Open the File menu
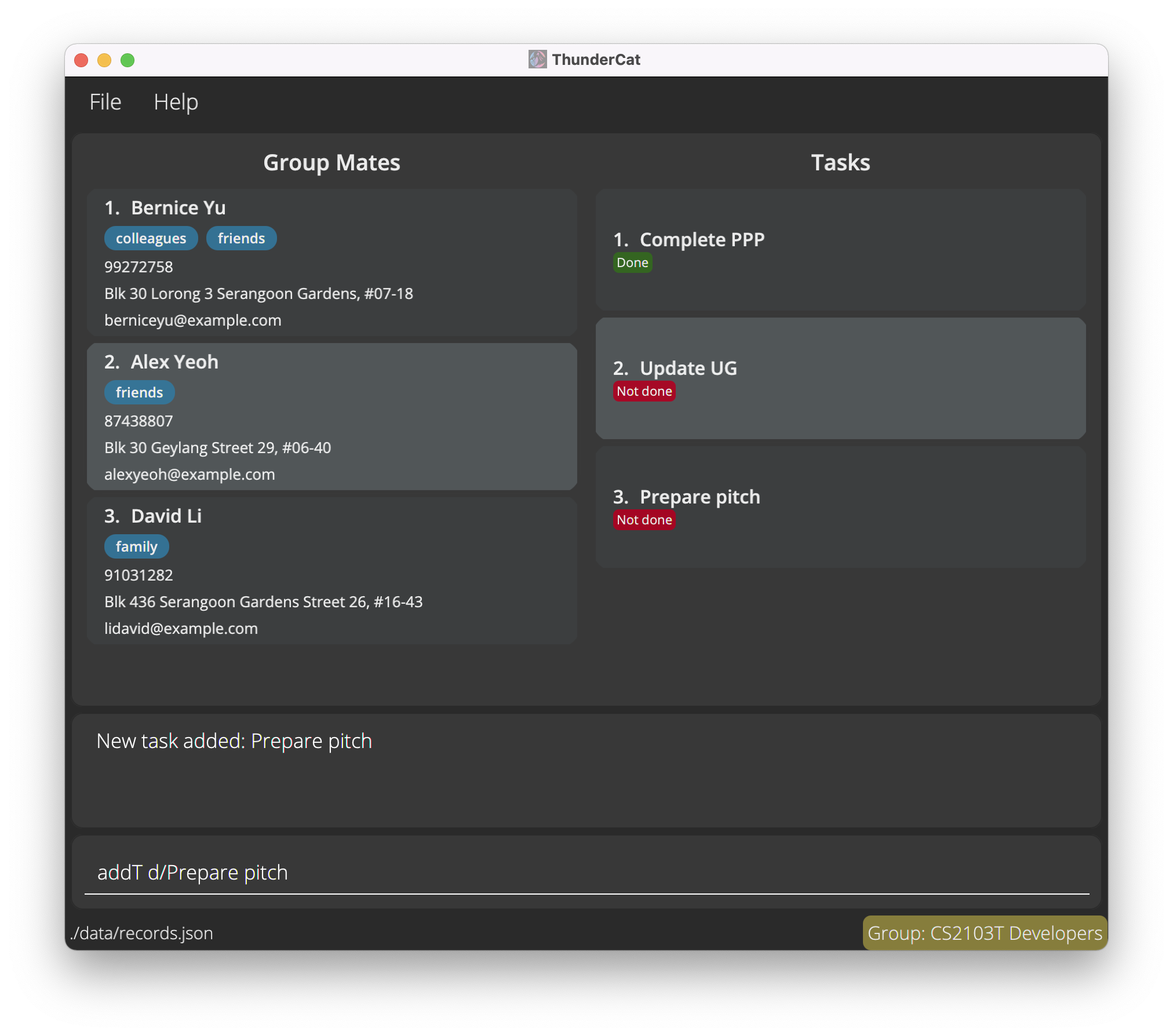The width and height of the screenshot is (1173, 1036). click(105, 101)
